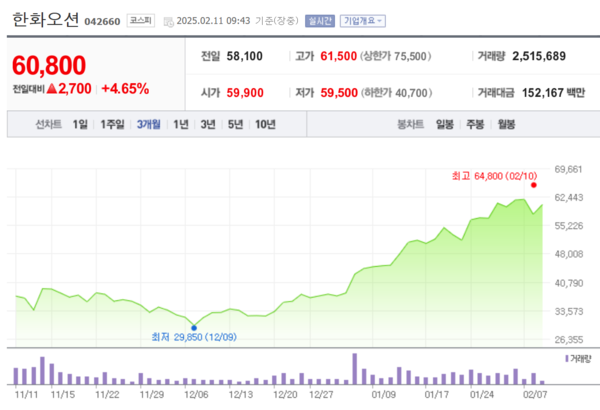Show the 1년 line chart

point(181,124)
